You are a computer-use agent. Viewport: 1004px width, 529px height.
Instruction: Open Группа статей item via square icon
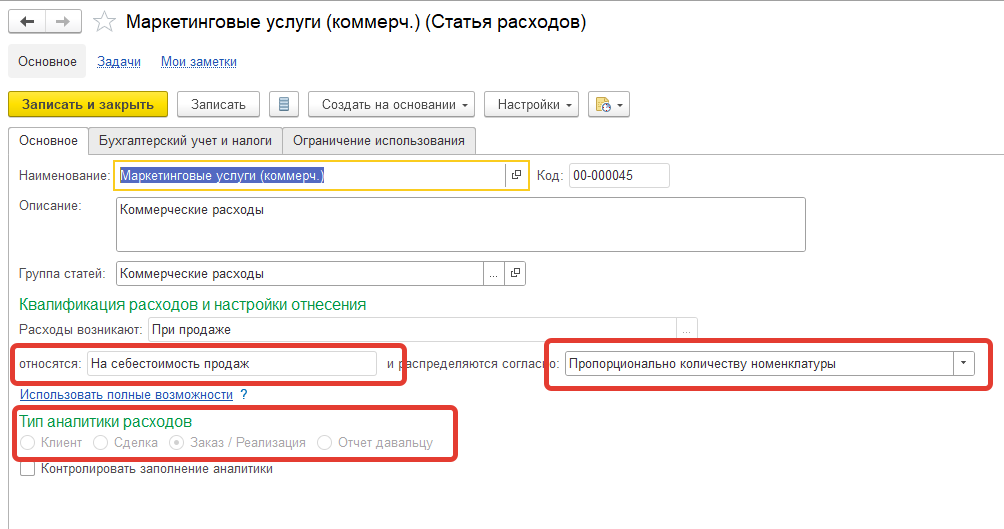[x=515, y=273]
